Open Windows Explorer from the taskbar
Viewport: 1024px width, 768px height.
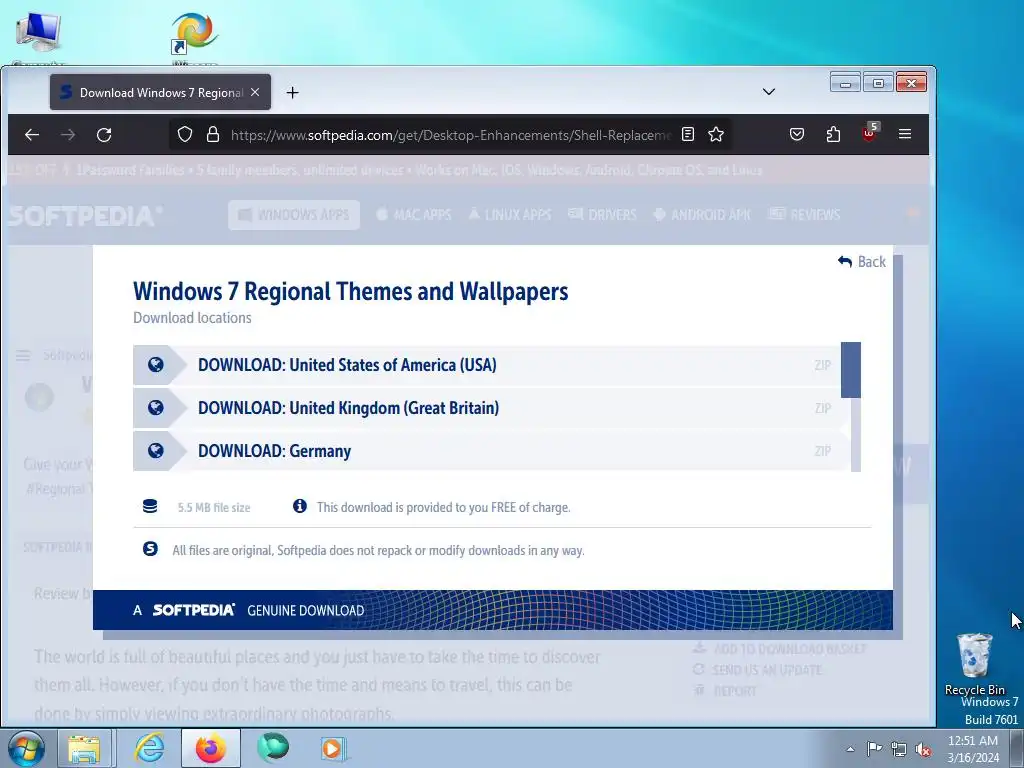84,748
